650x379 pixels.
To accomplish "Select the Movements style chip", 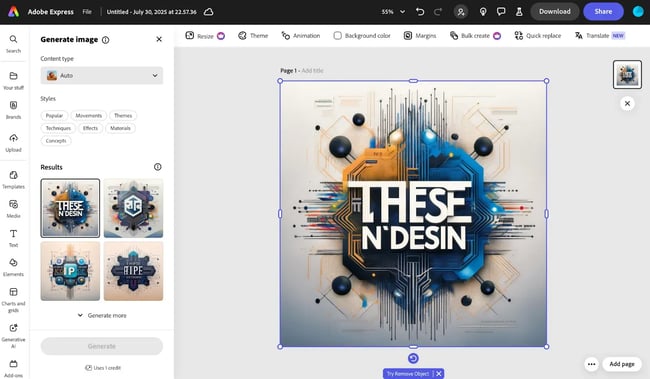I will click(89, 115).
